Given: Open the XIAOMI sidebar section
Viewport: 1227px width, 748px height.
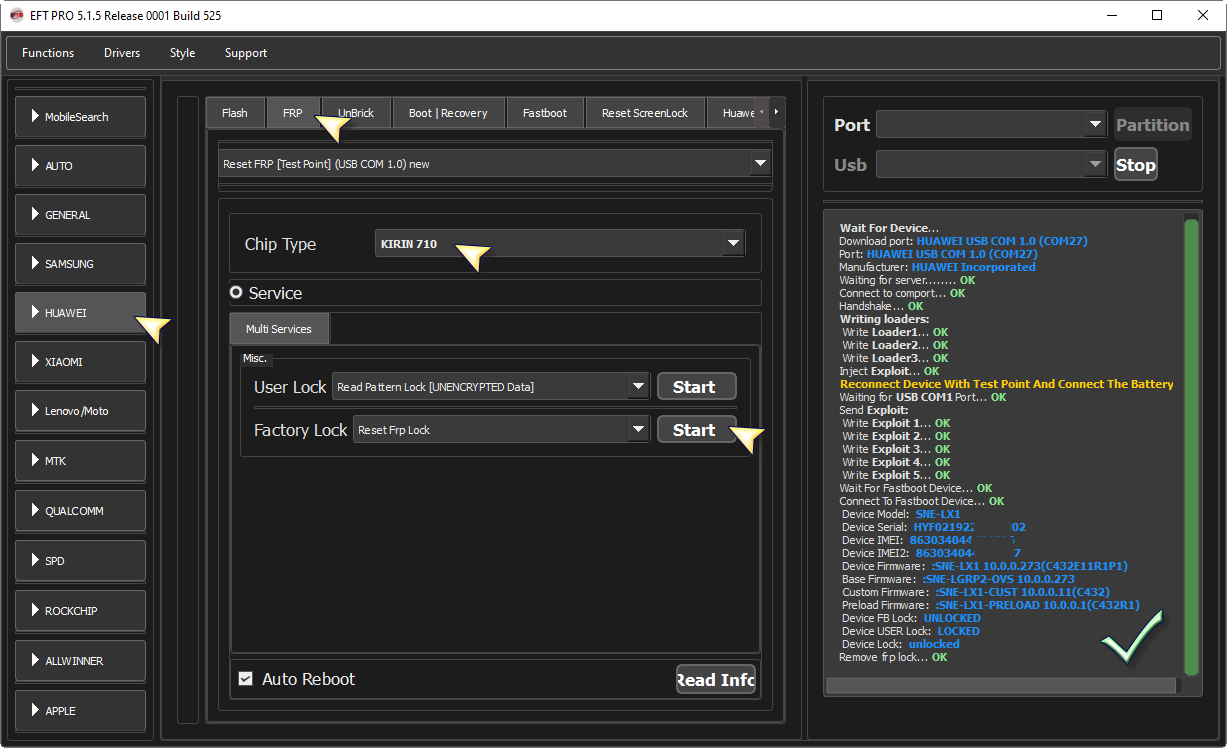Looking at the screenshot, I should pos(81,362).
